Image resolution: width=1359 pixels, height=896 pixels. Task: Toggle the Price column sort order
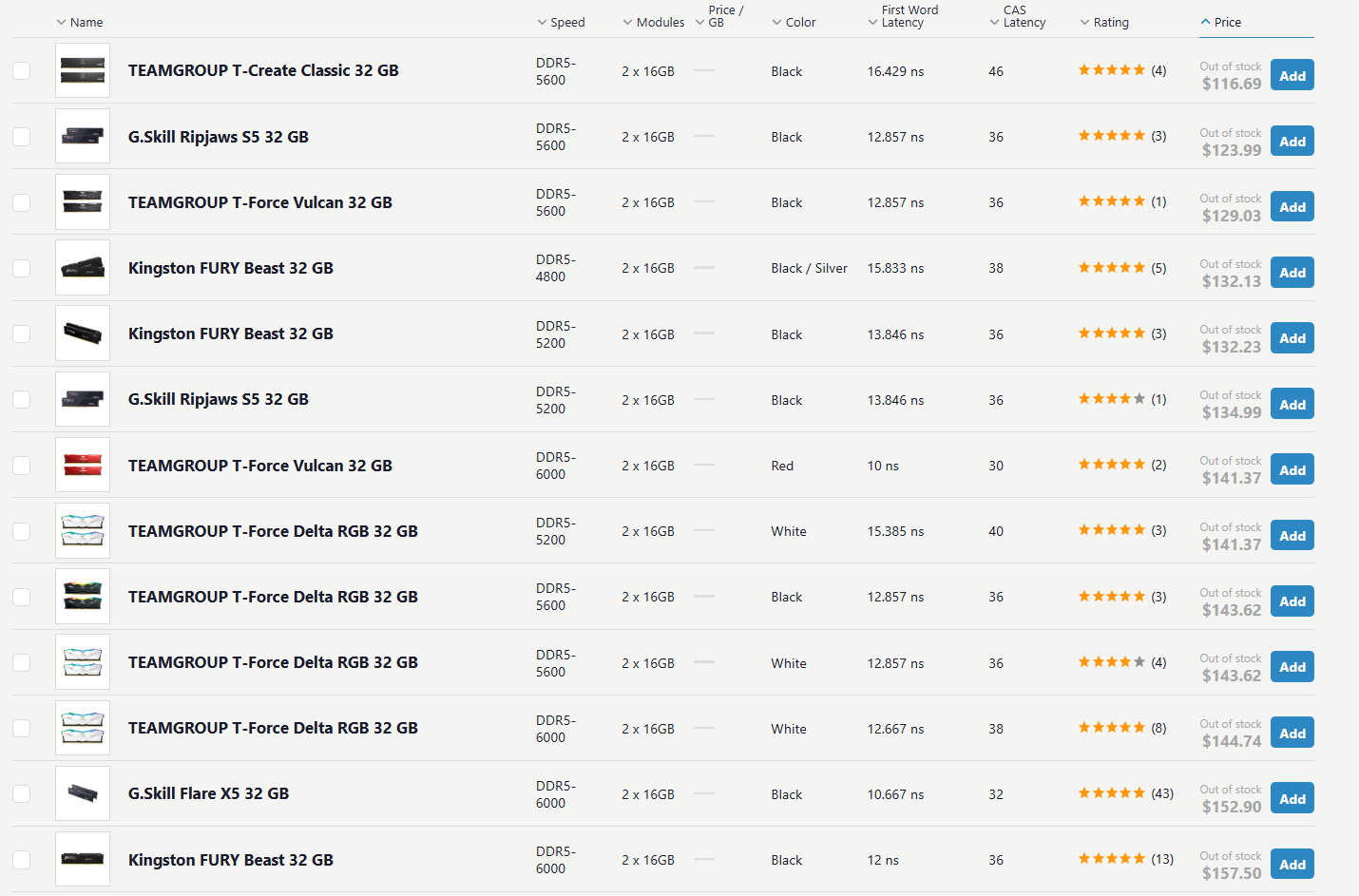(1221, 22)
